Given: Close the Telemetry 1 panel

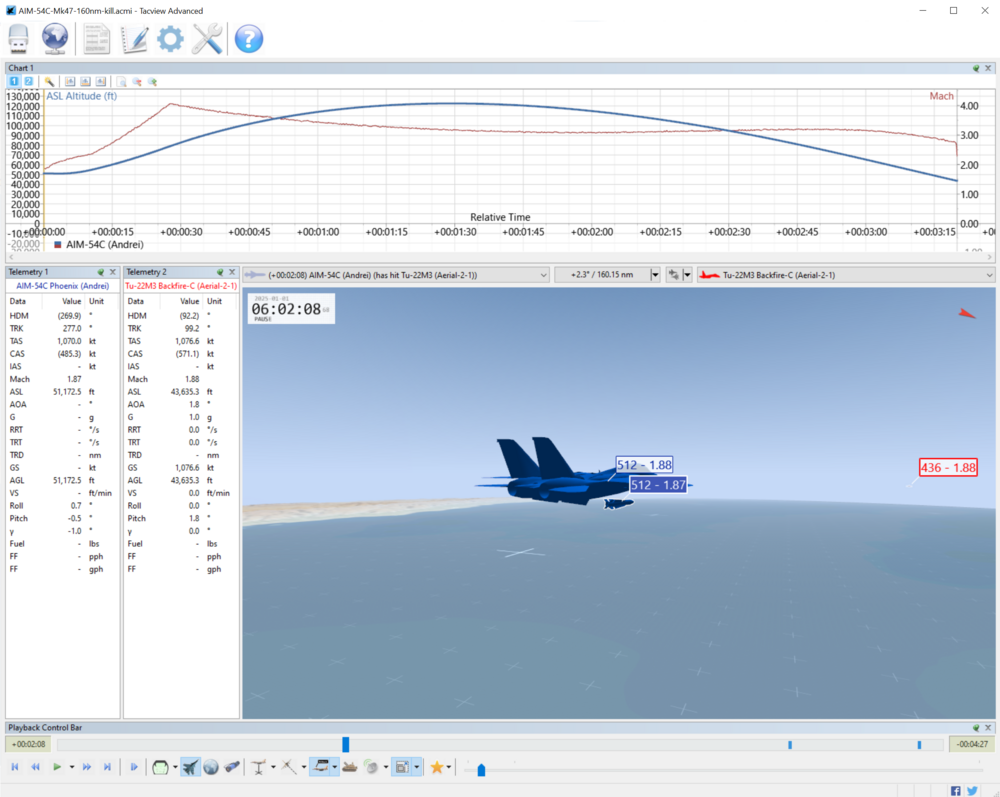Looking at the screenshot, I should (x=113, y=272).
